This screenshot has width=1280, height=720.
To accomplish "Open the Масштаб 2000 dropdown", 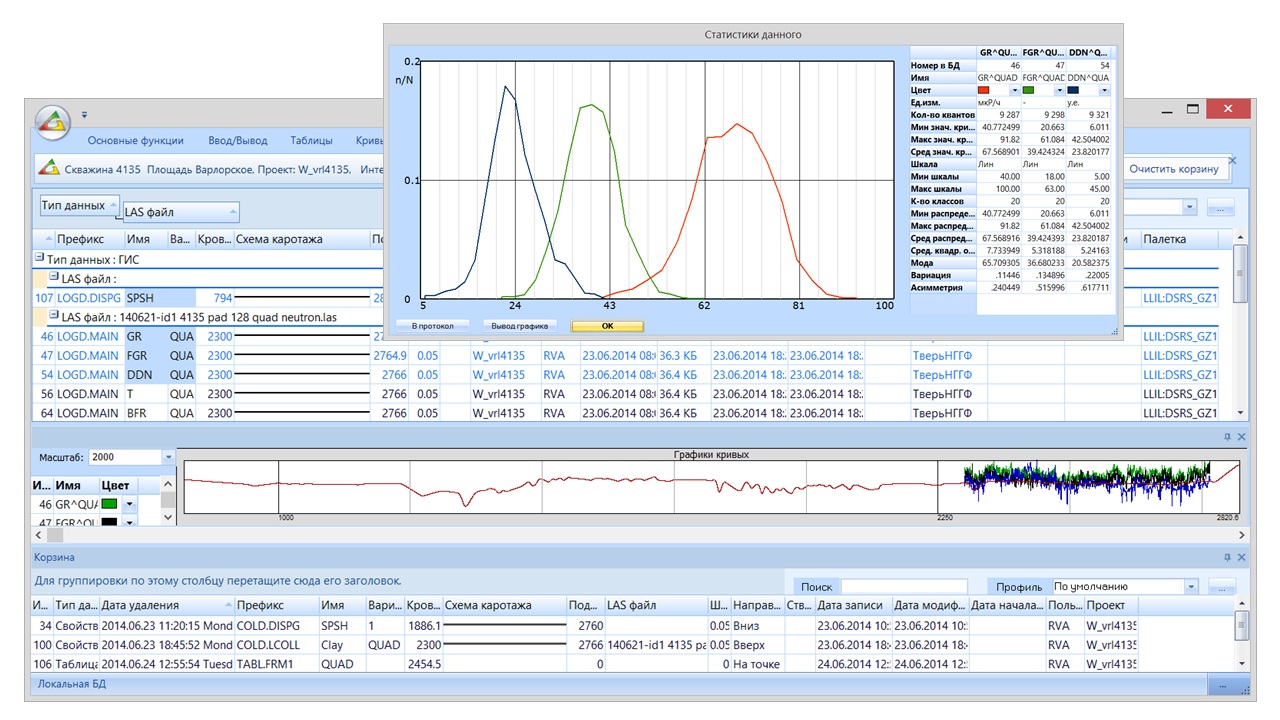I will pyautogui.click(x=168, y=457).
